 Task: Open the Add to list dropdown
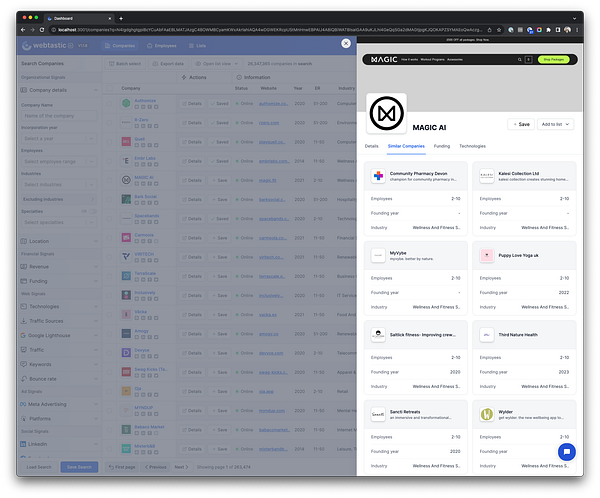pyautogui.click(x=555, y=124)
